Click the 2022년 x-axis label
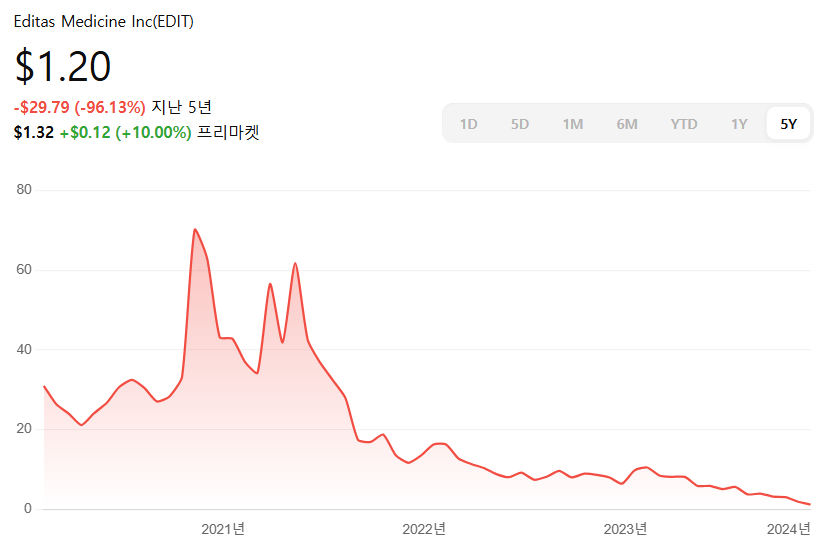The width and height of the screenshot is (840, 547). 424,529
